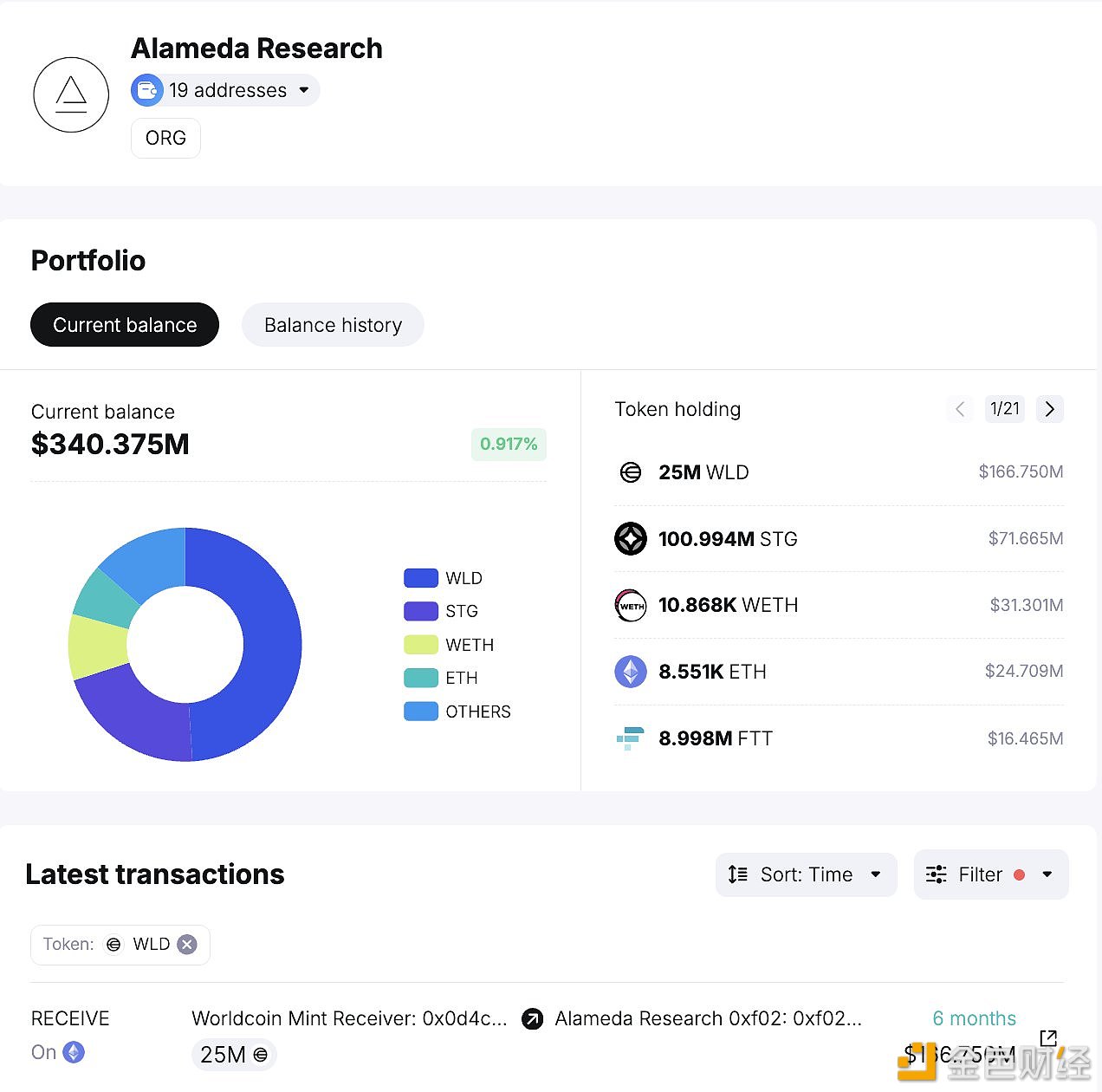Click the STG token icon in holdings

pyautogui.click(x=631, y=539)
